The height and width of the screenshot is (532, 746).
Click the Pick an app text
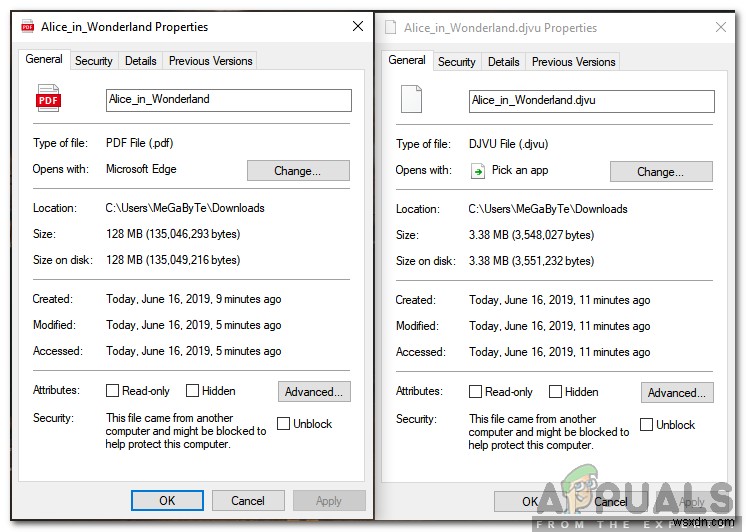point(520,170)
